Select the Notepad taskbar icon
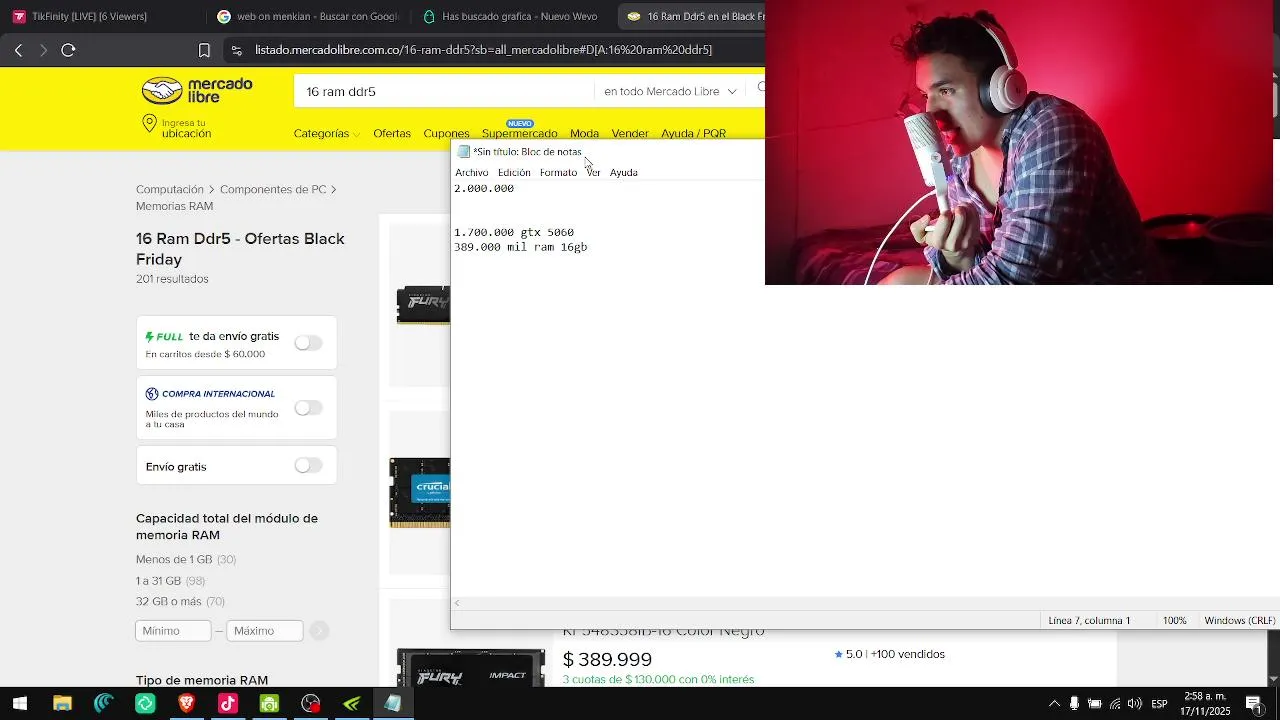 click(x=393, y=704)
